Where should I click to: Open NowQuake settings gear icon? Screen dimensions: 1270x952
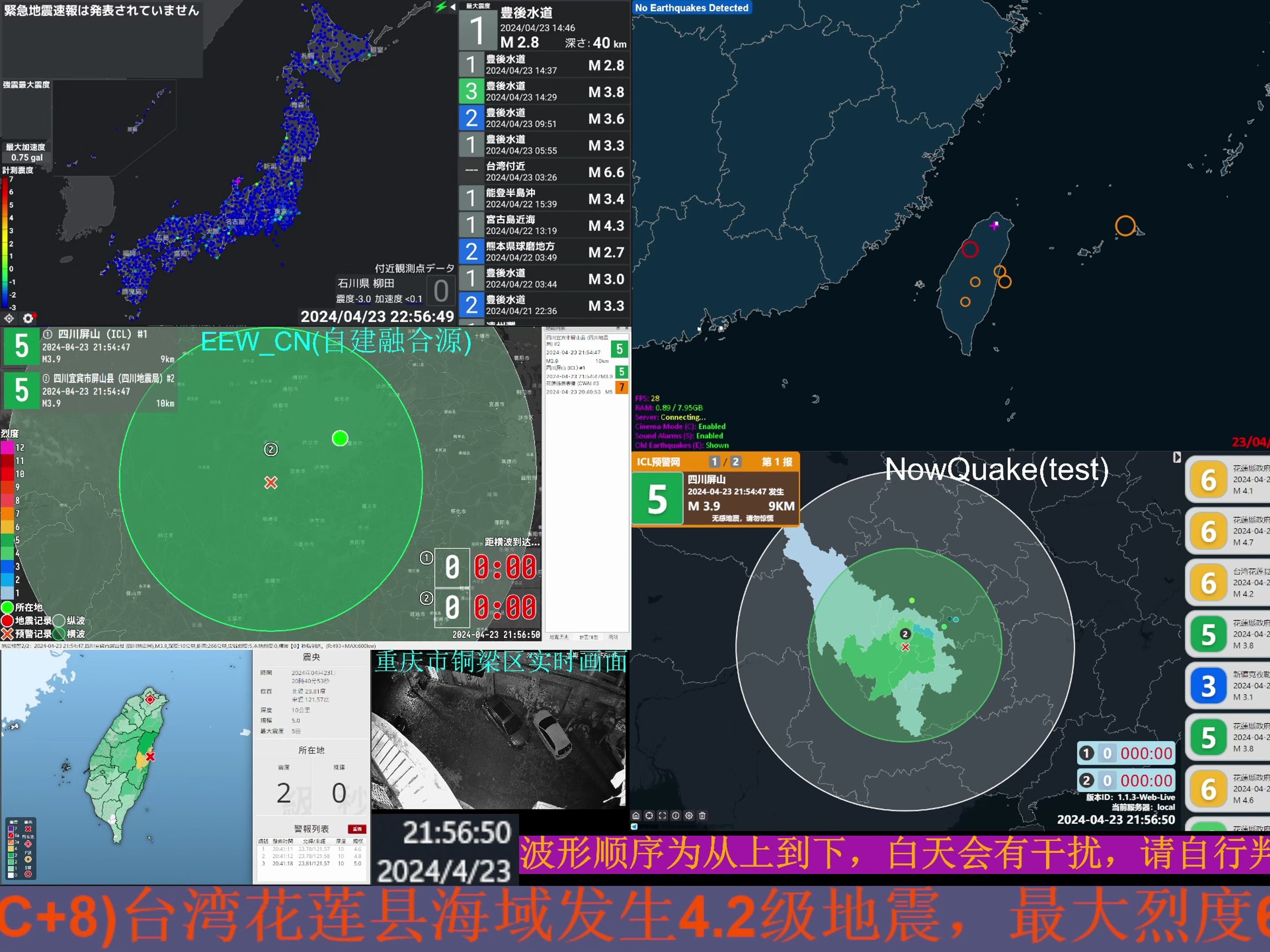tap(689, 815)
